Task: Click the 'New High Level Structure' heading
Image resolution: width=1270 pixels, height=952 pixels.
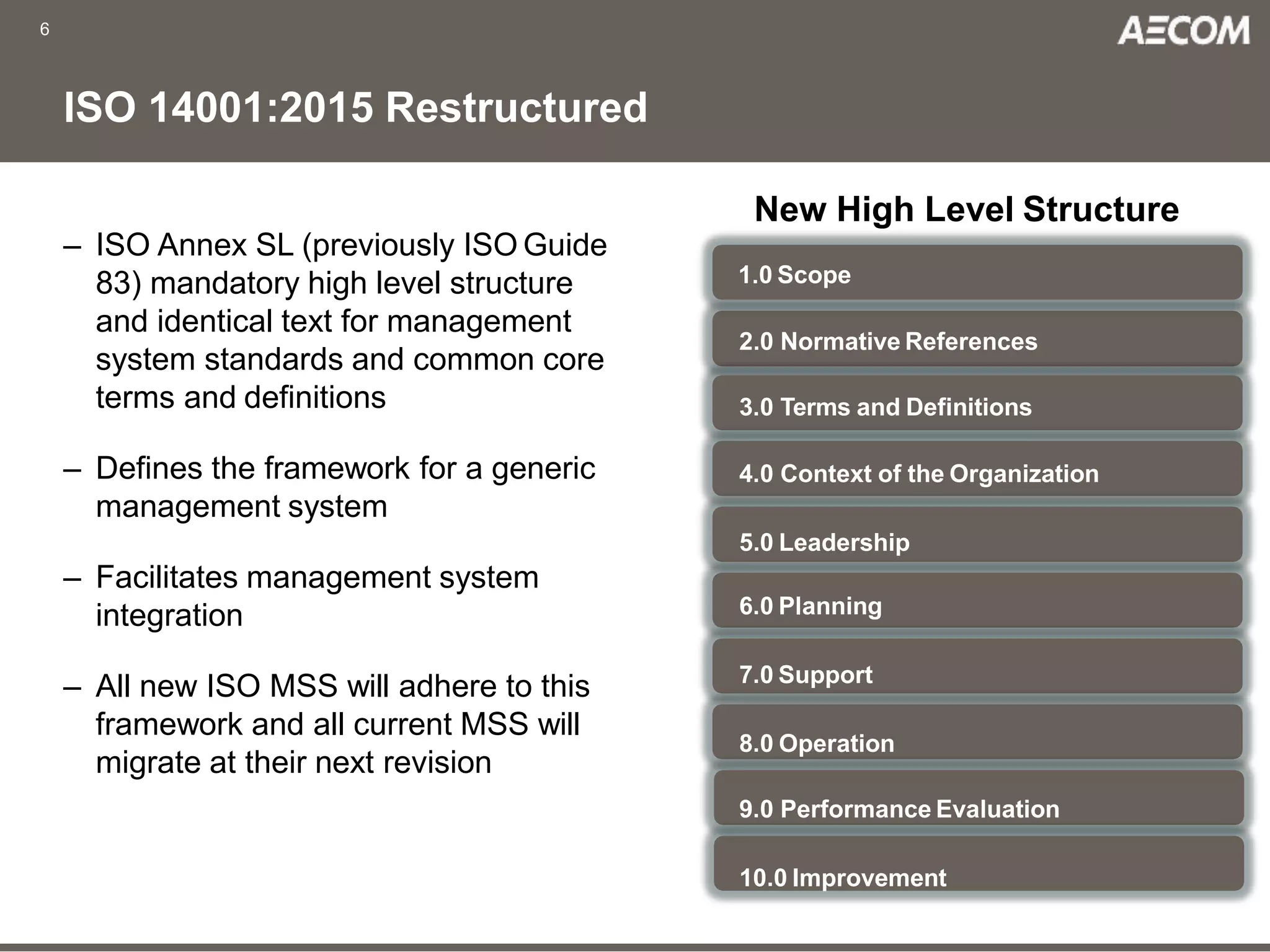Action: tap(967, 209)
